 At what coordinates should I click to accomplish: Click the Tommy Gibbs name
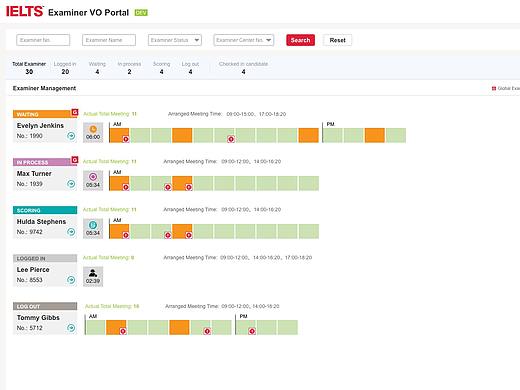click(x=38, y=318)
